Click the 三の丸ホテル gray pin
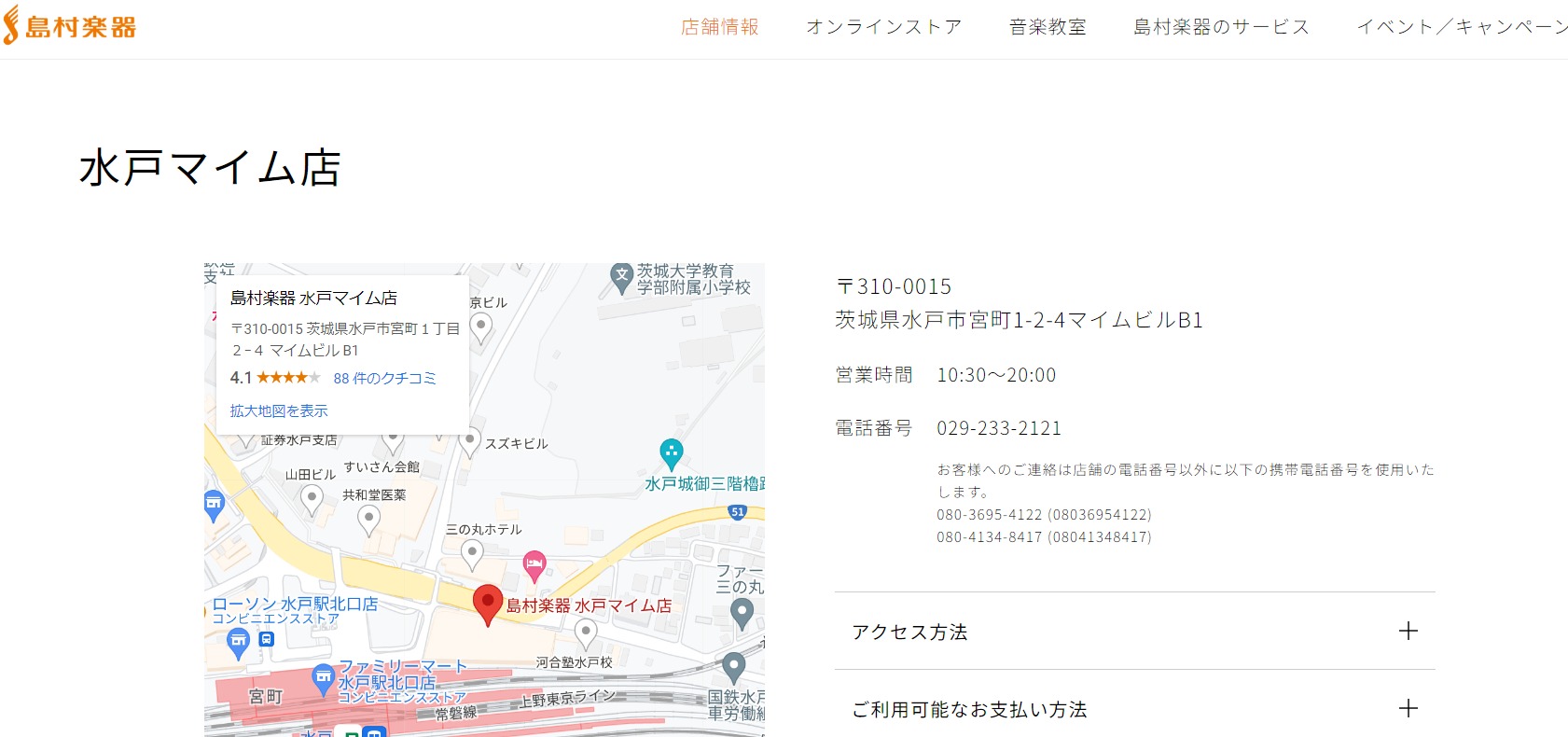Image resolution: width=1568 pixels, height=737 pixels. coord(473,554)
